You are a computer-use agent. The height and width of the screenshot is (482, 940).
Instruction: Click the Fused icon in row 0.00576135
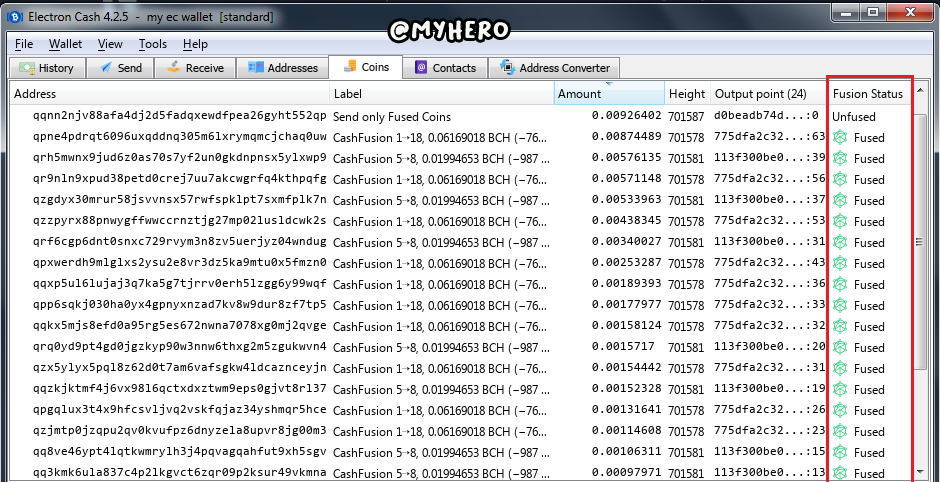pyautogui.click(x=841, y=159)
